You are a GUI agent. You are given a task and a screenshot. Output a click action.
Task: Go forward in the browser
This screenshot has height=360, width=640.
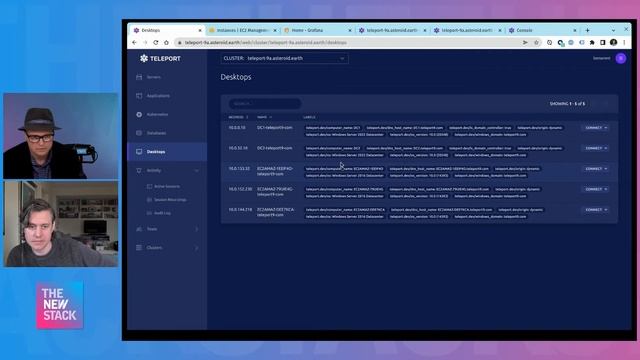[x=145, y=42]
